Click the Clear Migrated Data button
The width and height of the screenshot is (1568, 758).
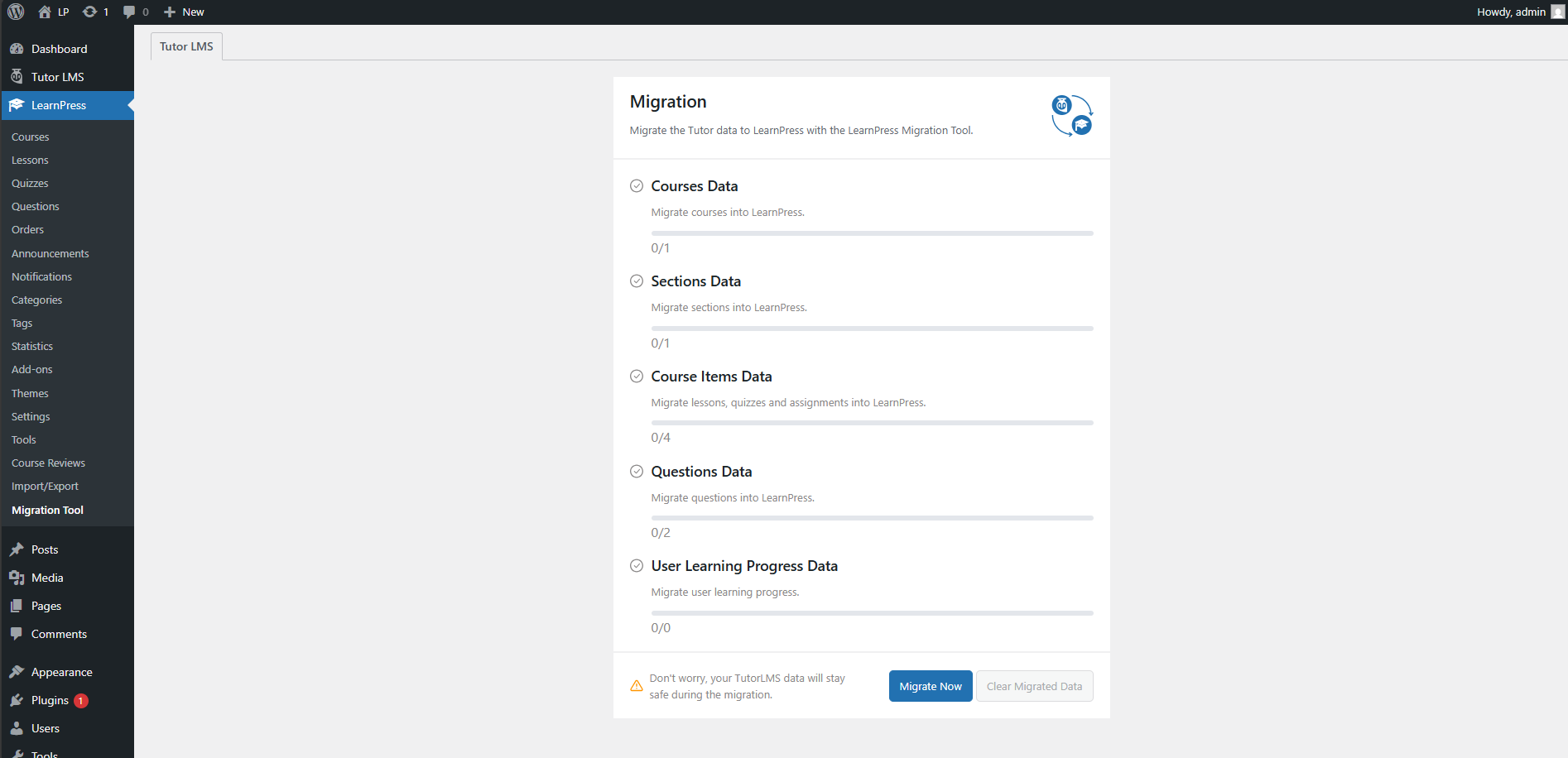(1034, 686)
